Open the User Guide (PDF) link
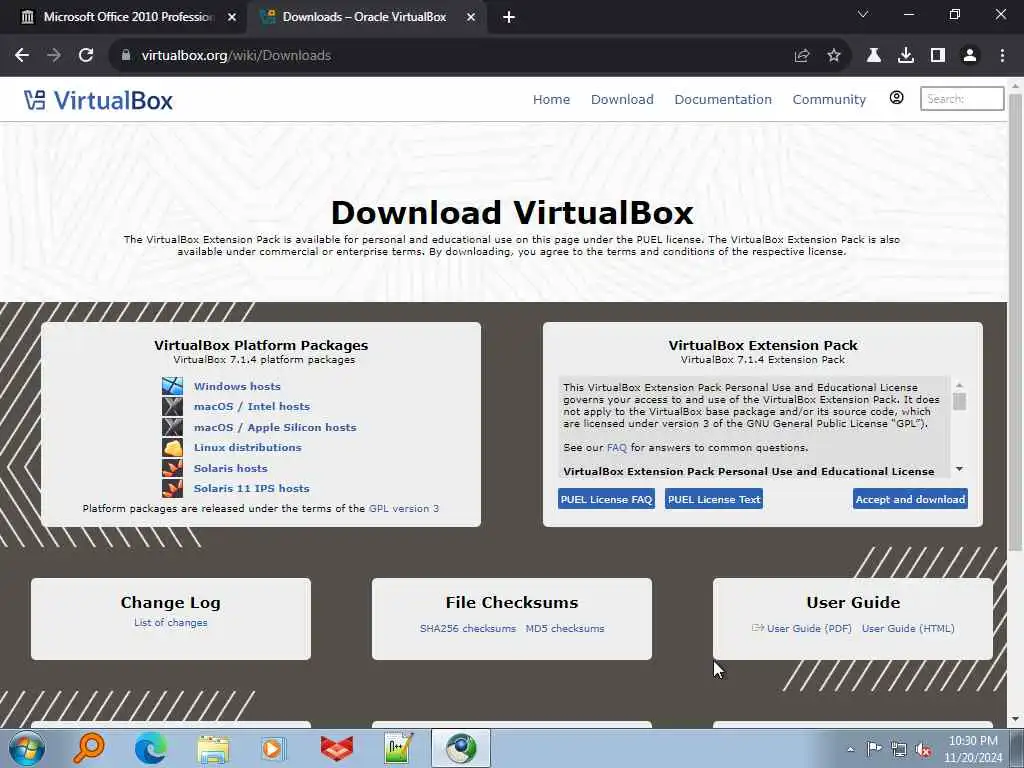Viewport: 1024px width, 768px height. click(808, 628)
